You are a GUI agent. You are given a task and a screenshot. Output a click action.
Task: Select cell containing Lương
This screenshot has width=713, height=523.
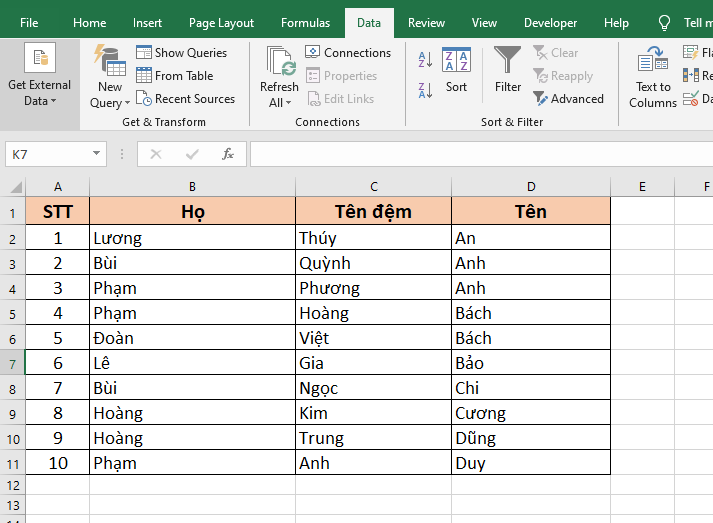click(192, 238)
